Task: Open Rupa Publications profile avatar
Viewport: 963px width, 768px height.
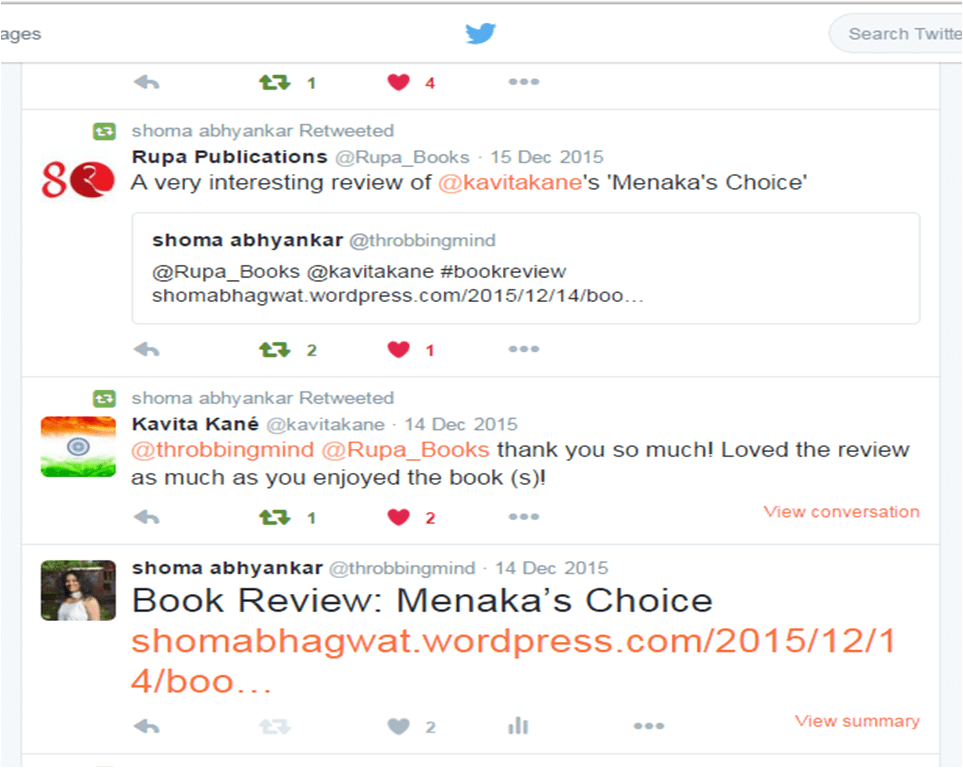Action: tap(78, 179)
